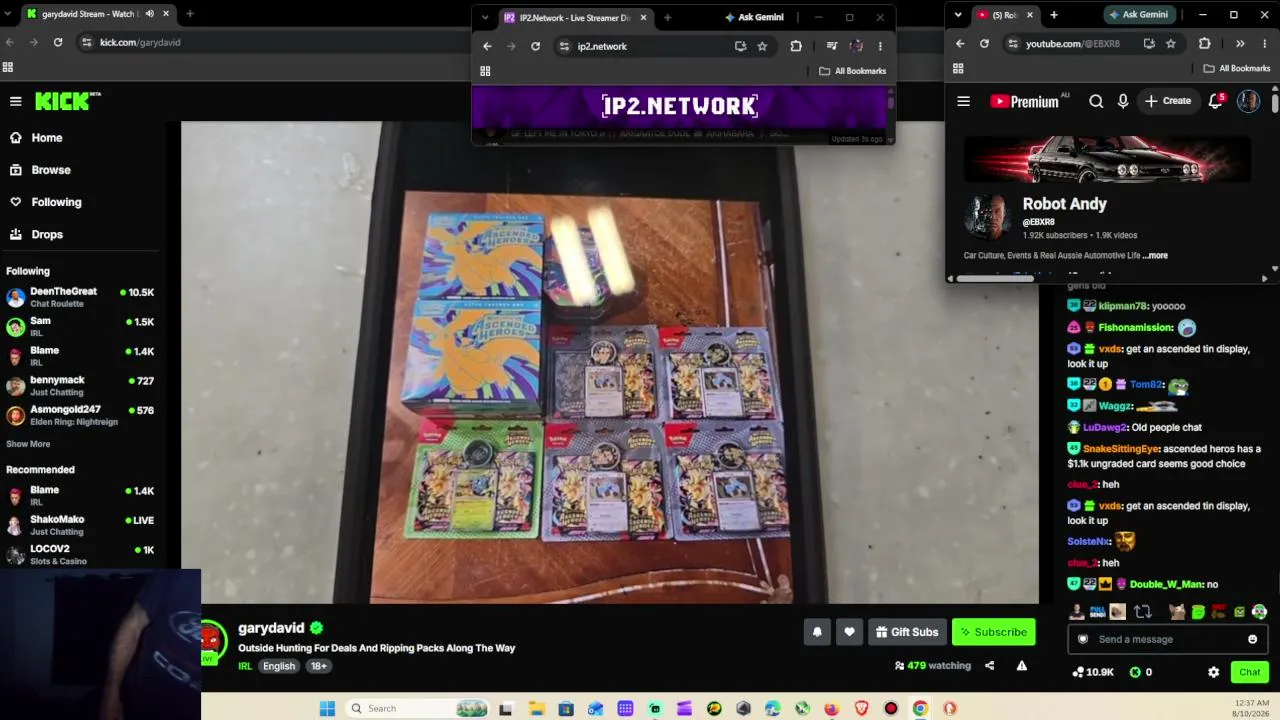
Task: Mute the garydavid tab via speaker icon
Action: [150, 14]
